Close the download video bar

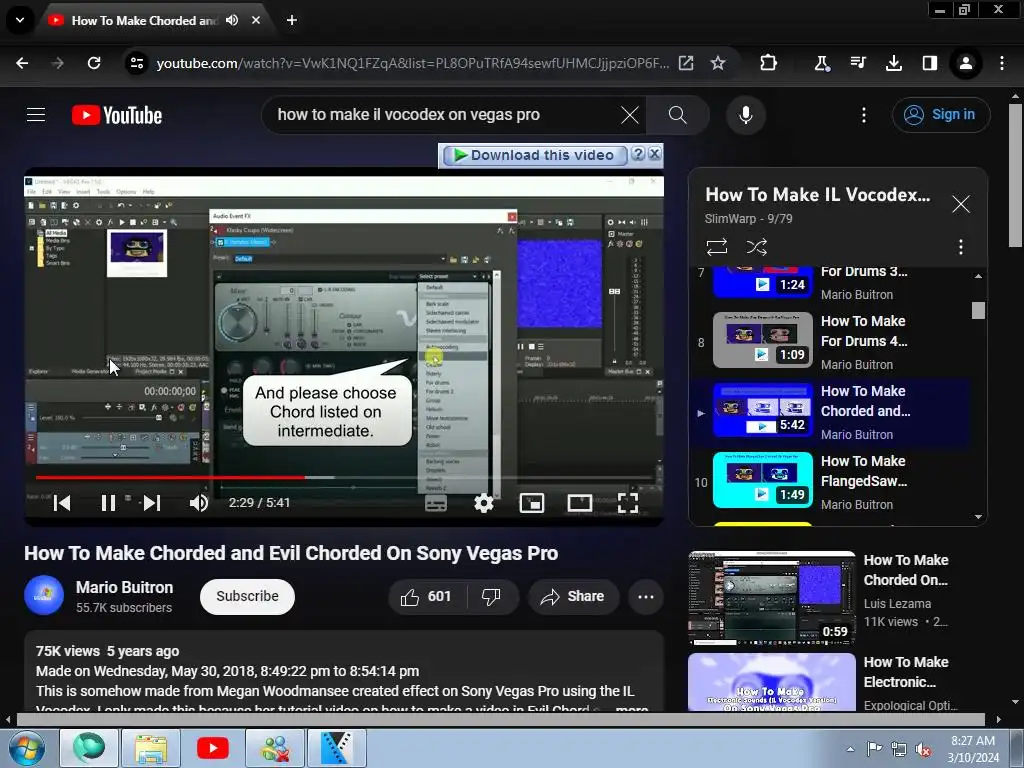[x=654, y=154]
